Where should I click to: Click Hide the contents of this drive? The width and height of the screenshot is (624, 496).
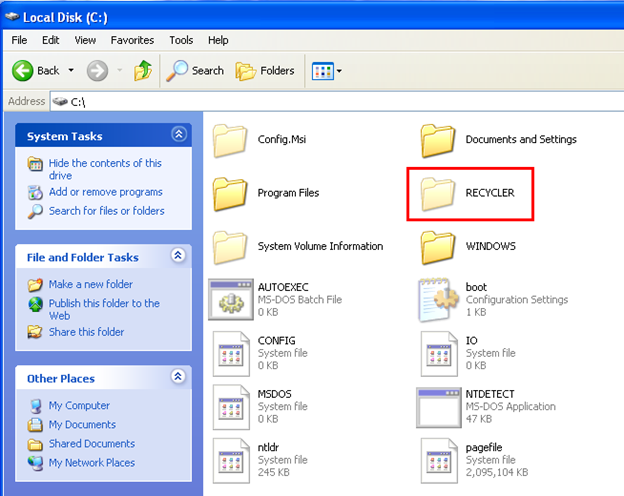(104, 169)
